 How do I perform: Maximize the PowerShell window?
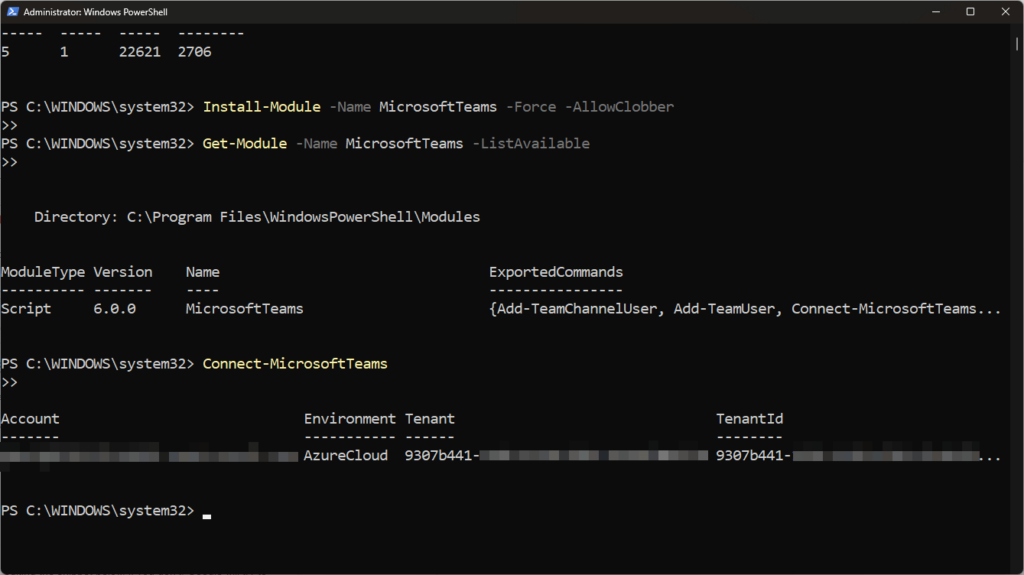[970, 12]
